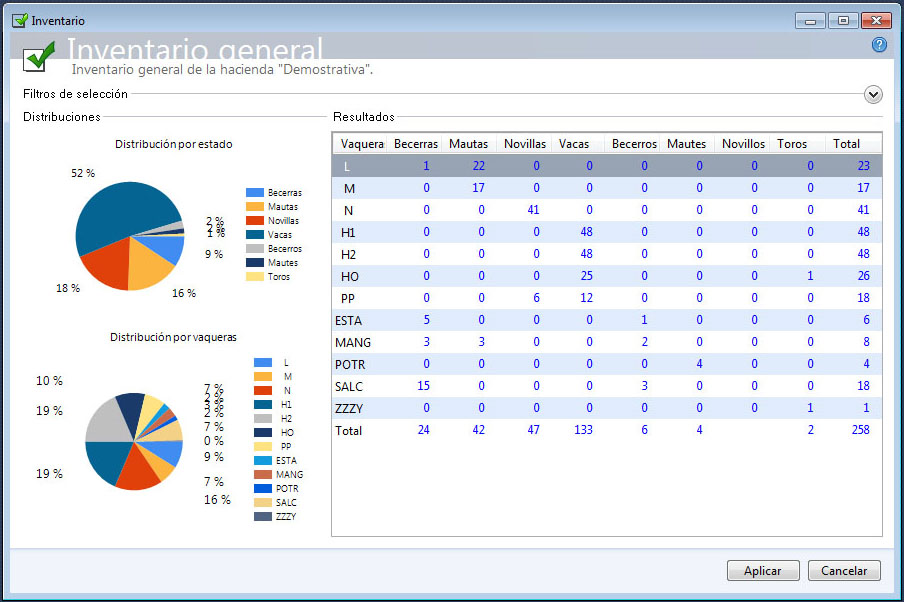Image resolution: width=904 pixels, height=602 pixels.
Task: Expand the Filtros de selección section
Action: pyautogui.click(x=873, y=94)
